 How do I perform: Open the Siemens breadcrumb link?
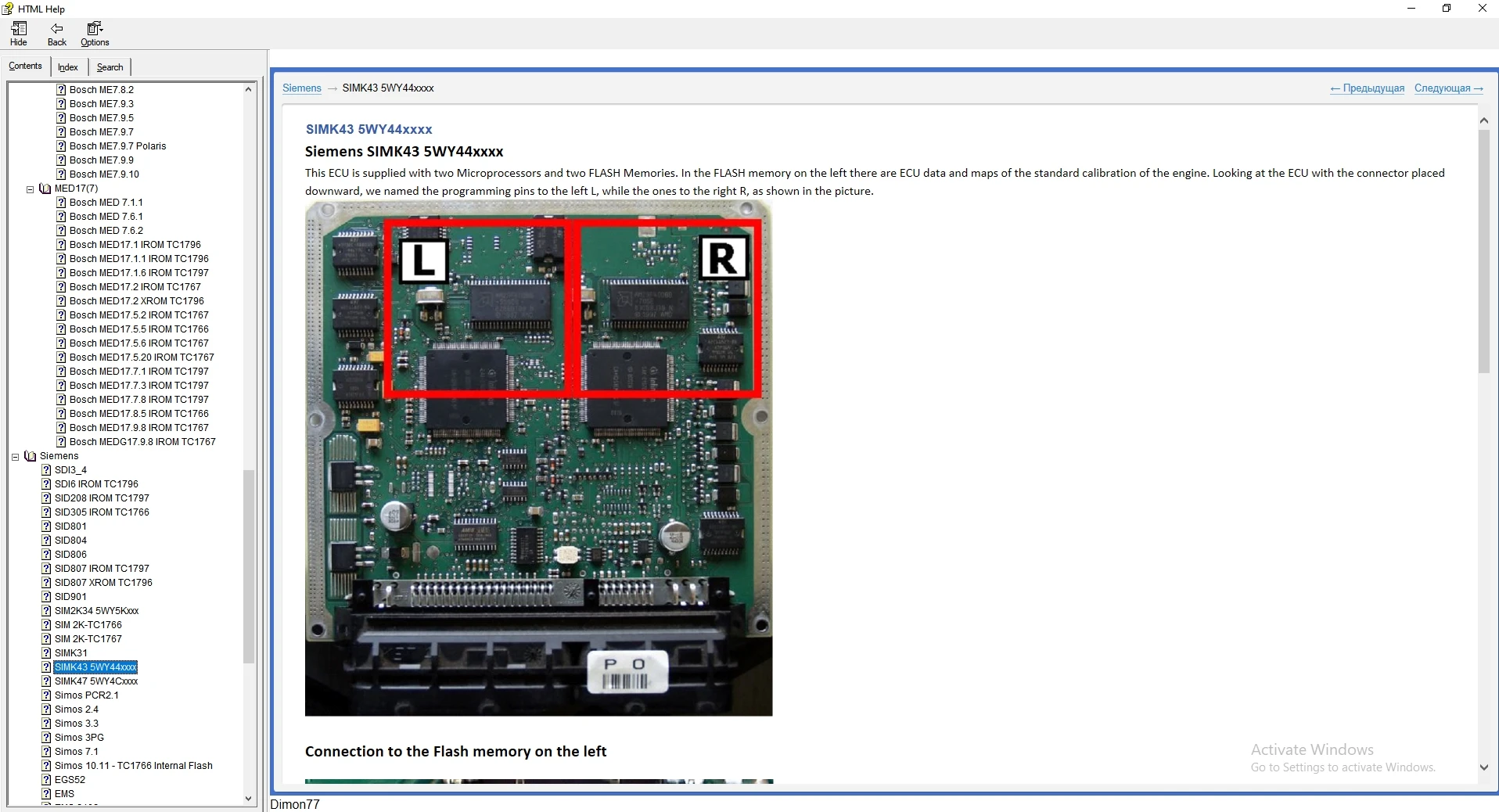pos(302,88)
